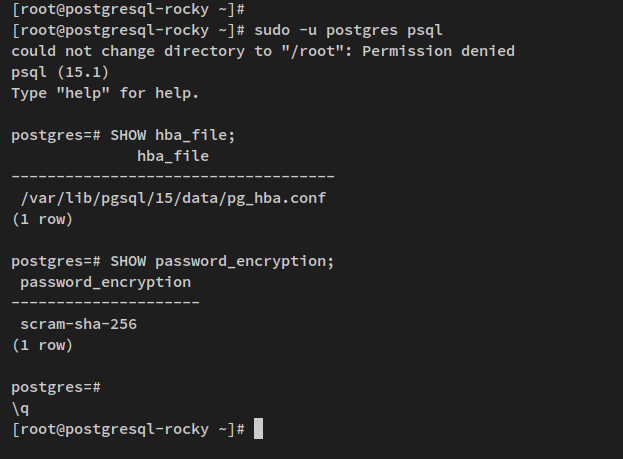Click the pg_hba.conf file path output
This screenshot has width=623, height=459.
coord(173,198)
